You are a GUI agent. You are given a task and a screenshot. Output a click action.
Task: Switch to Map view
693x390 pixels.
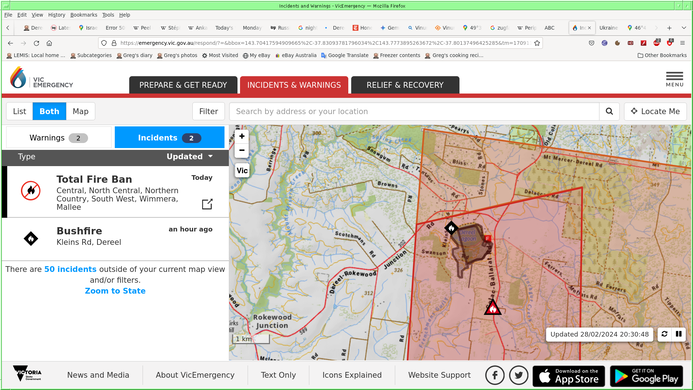click(80, 111)
